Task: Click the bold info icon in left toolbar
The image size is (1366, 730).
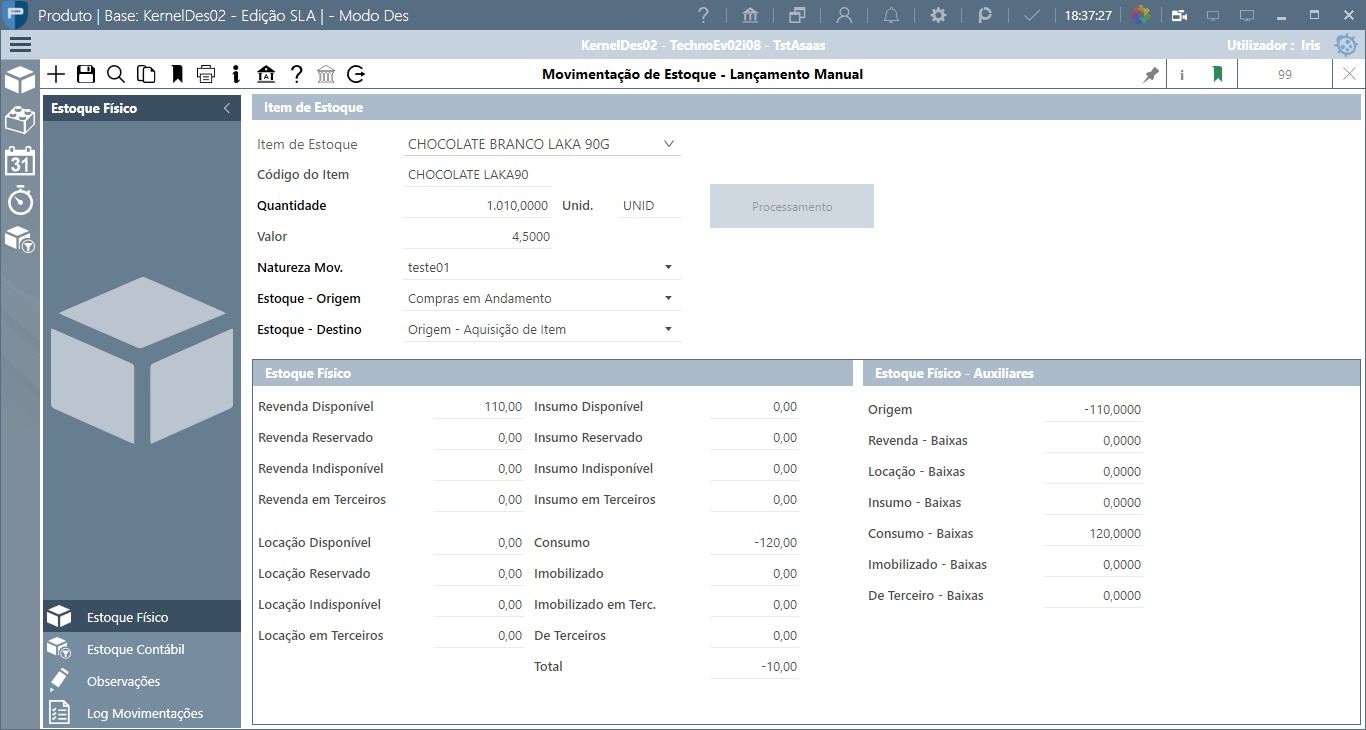Action: click(x=236, y=74)
